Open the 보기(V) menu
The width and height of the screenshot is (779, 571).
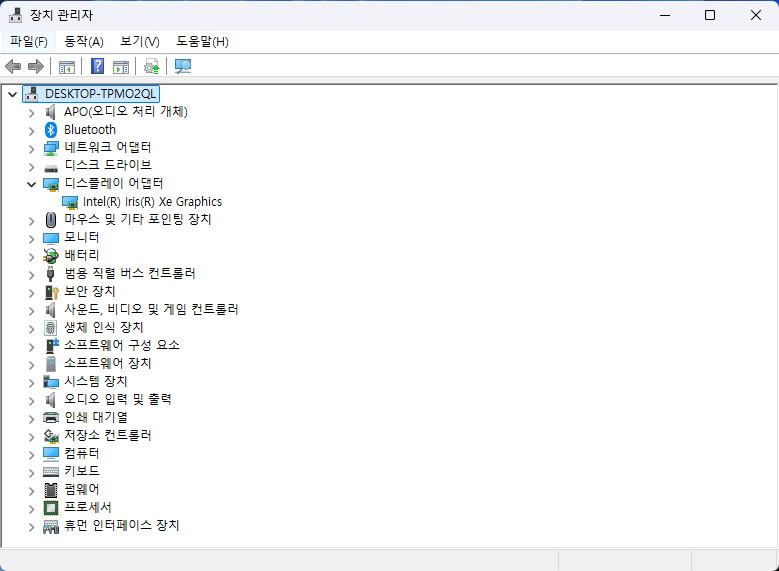(x=140, y=41)
